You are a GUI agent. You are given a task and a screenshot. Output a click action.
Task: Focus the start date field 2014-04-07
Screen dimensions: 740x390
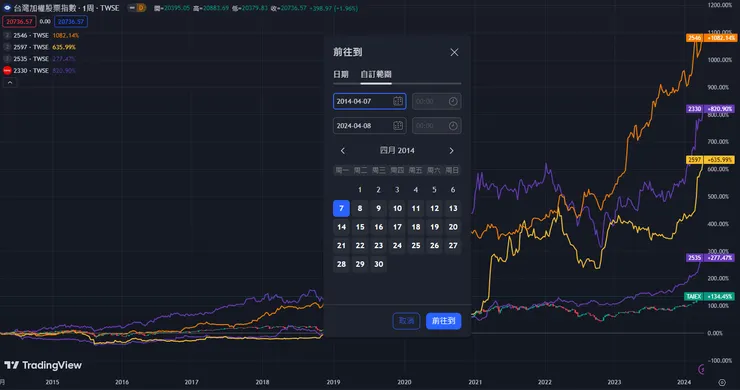tap(370, 102)
